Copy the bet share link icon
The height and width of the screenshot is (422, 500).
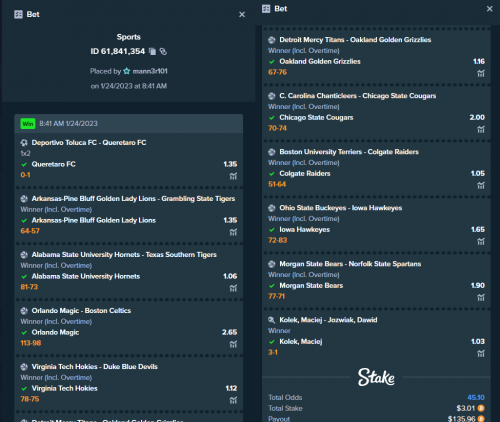tap(163, 51)
